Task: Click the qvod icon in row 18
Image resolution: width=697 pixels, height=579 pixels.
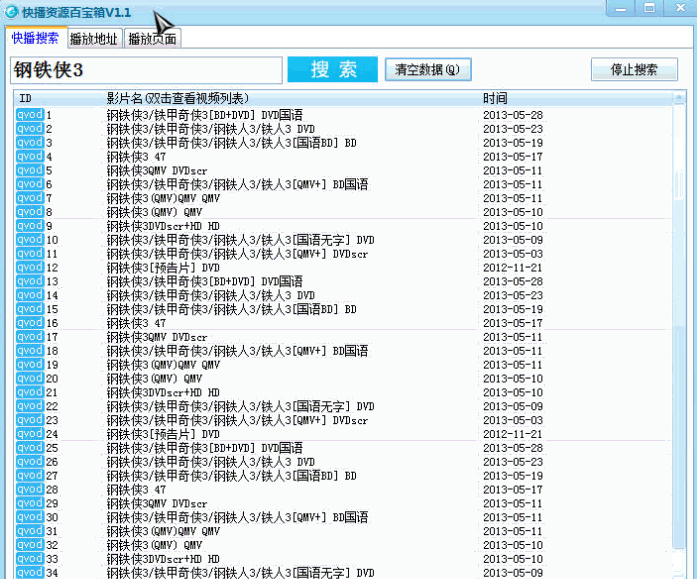Action: [x=30, y=350]
